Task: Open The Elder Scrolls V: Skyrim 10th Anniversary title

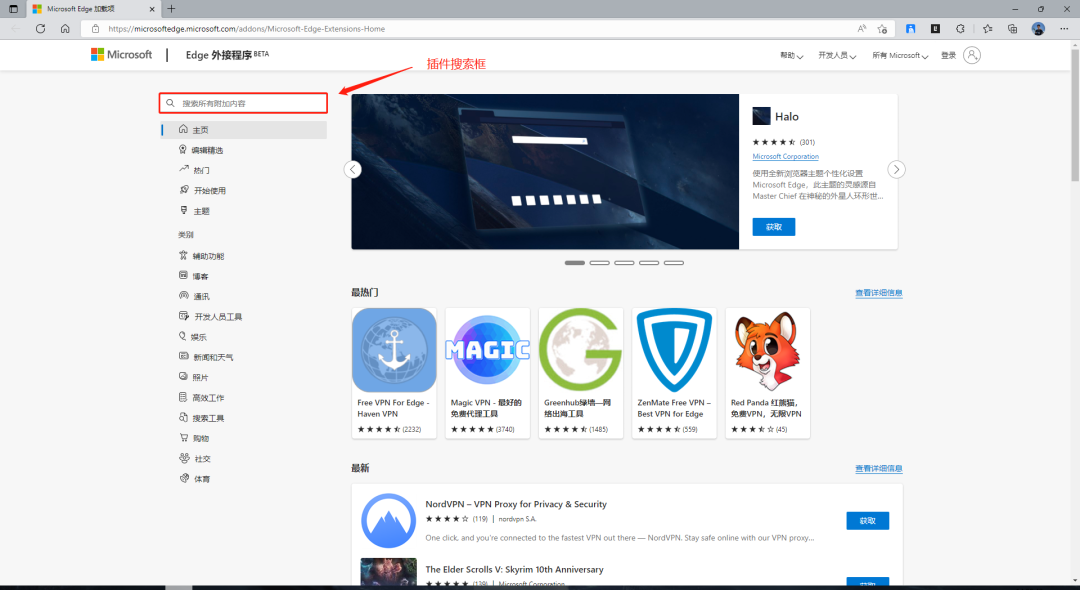Action: click(514, 570)
